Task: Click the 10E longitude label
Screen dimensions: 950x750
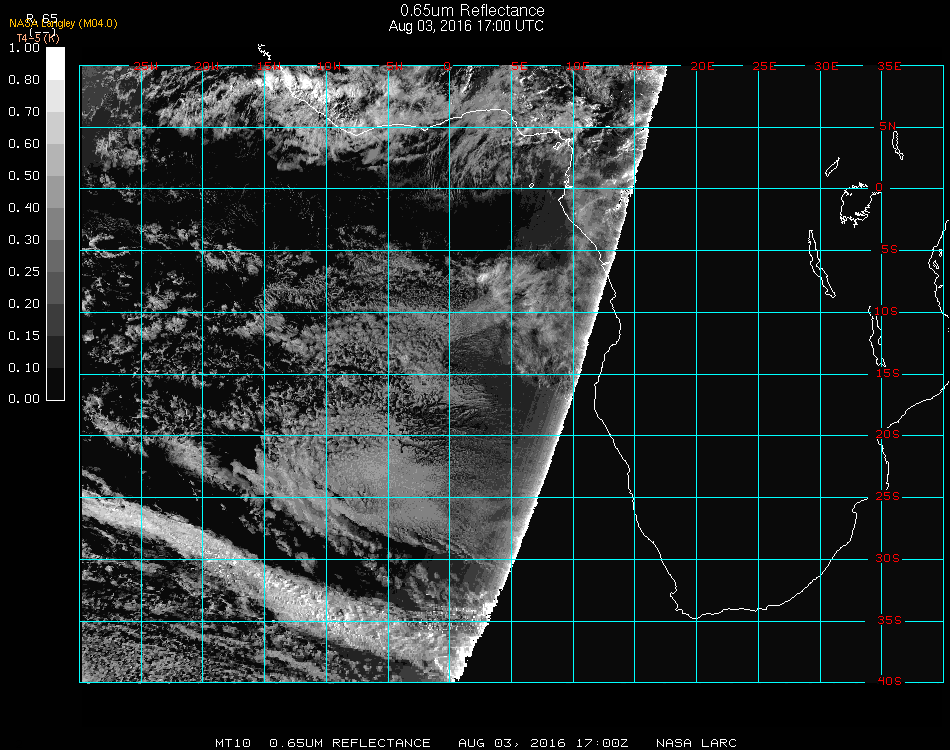Action: point(577,66)
